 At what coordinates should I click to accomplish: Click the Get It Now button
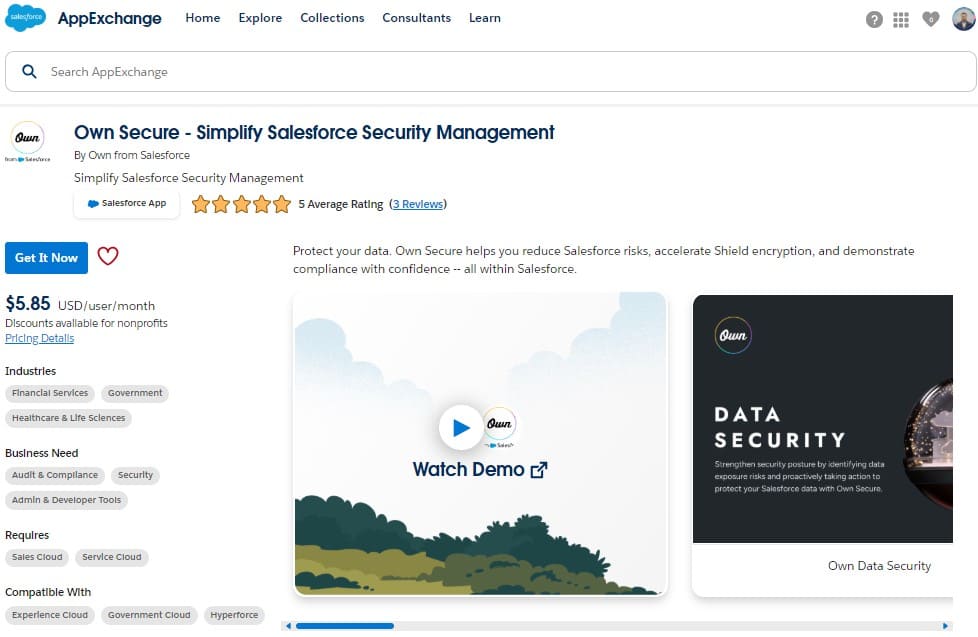46,258
